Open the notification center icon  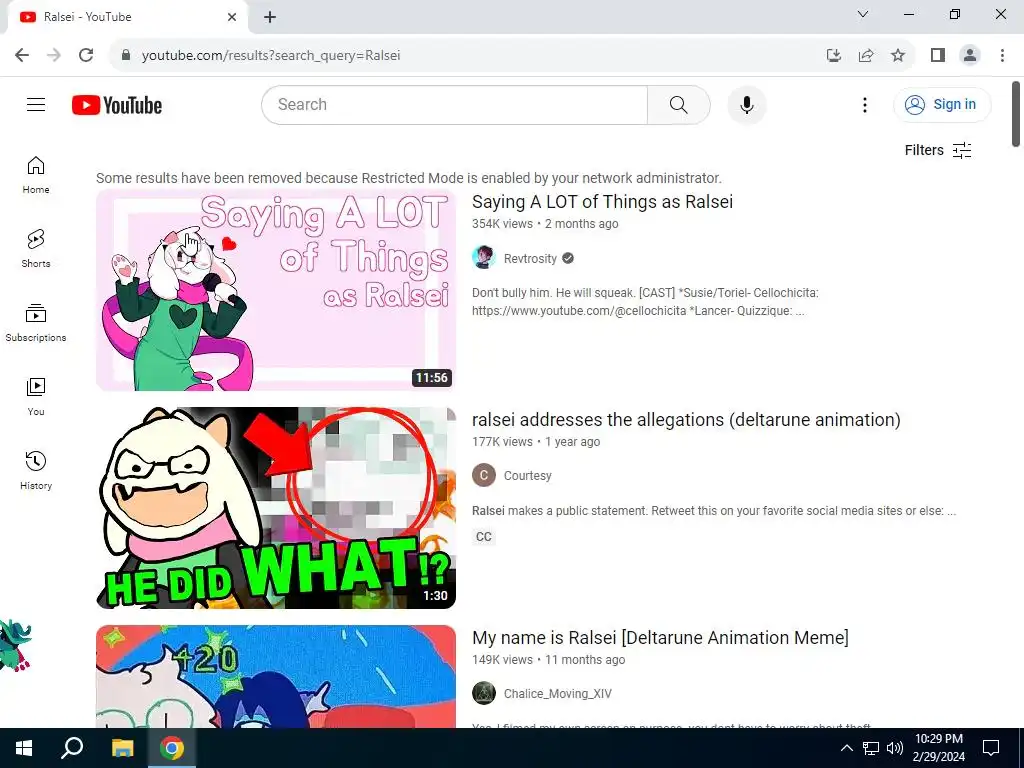click(991, 748)
